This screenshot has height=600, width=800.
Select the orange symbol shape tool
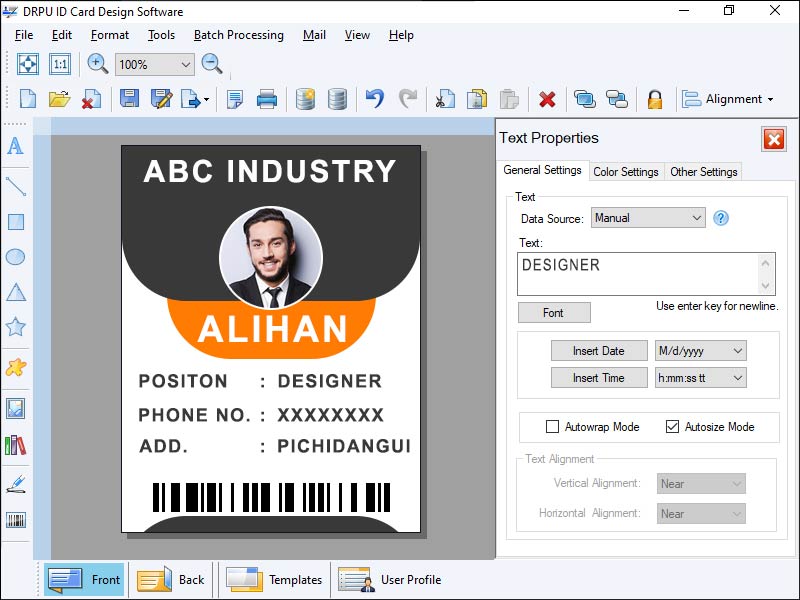16,367
